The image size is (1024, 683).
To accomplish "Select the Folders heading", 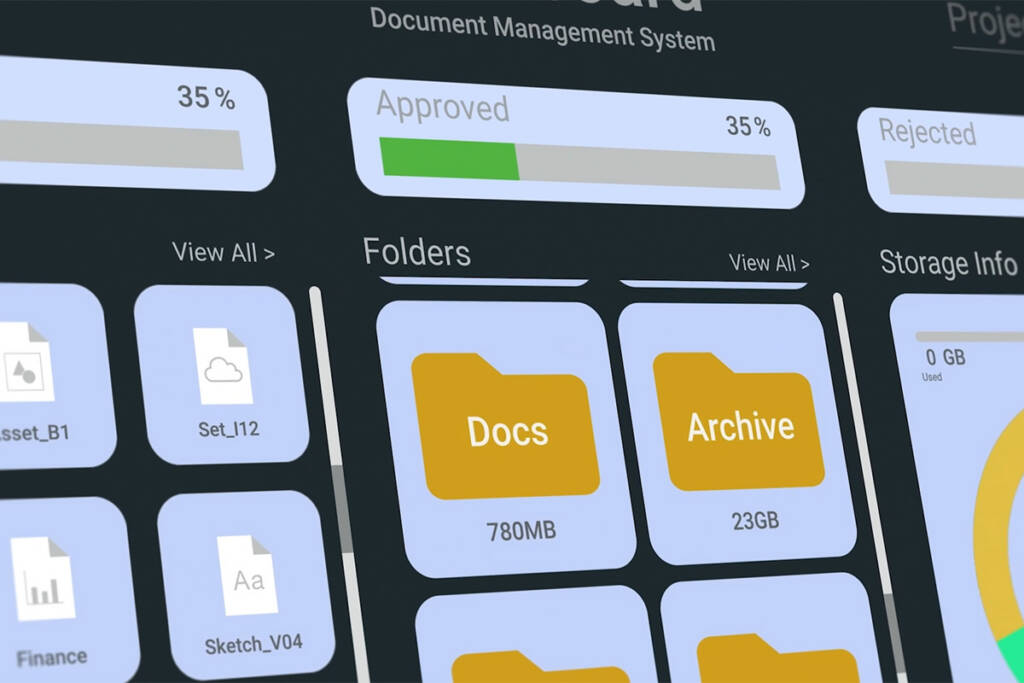I will (417, 252).
